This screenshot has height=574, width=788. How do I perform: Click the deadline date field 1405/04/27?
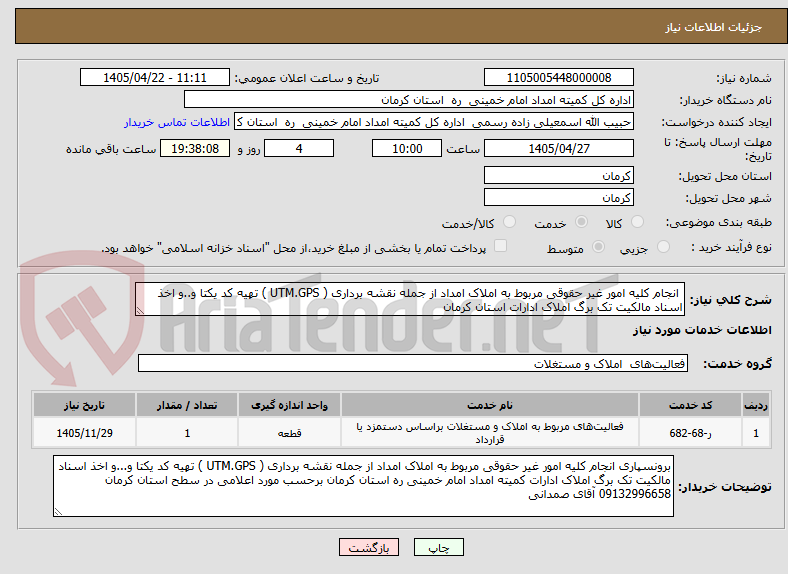(x=559, y=148)
